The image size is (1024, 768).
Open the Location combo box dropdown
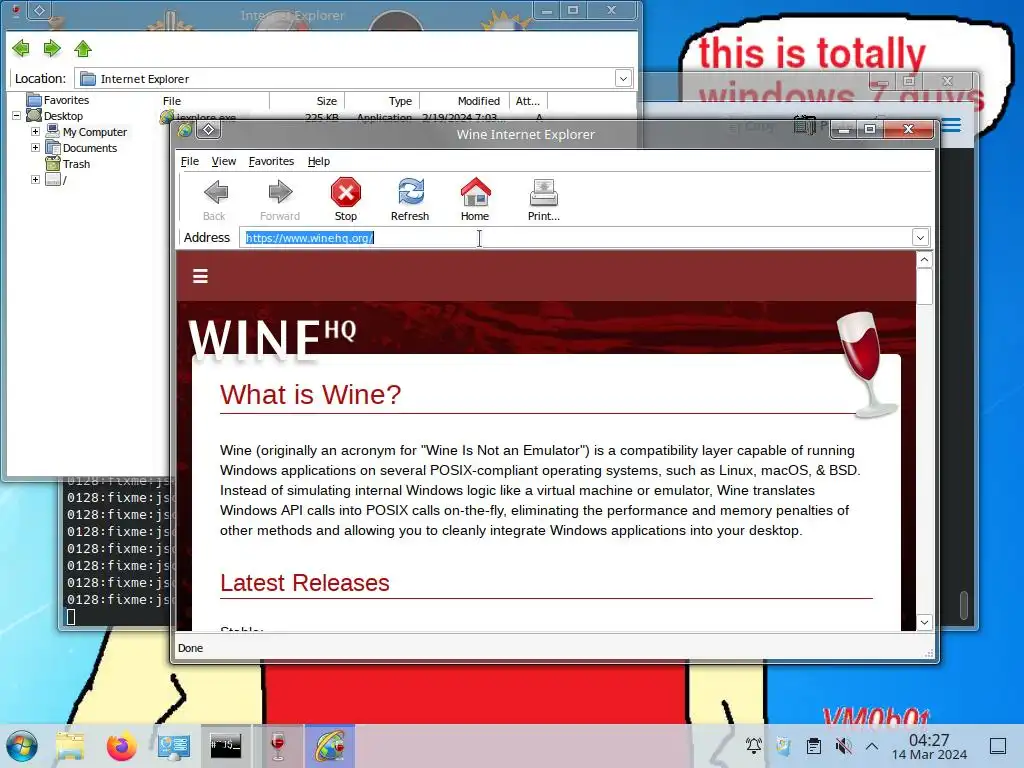pyautogui.click(x=623, y=78)
